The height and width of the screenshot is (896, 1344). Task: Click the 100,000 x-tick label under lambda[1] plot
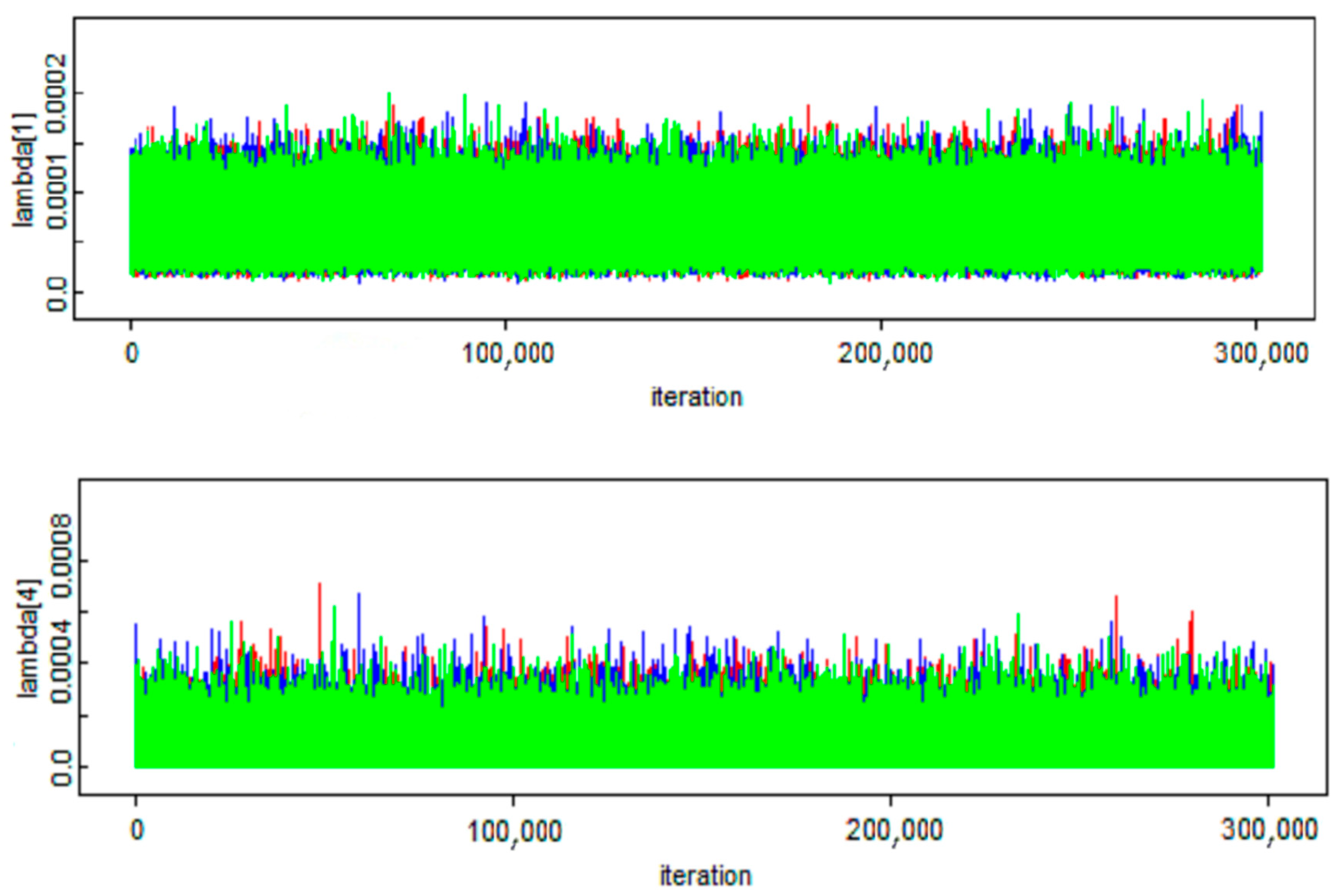[508, 354]
